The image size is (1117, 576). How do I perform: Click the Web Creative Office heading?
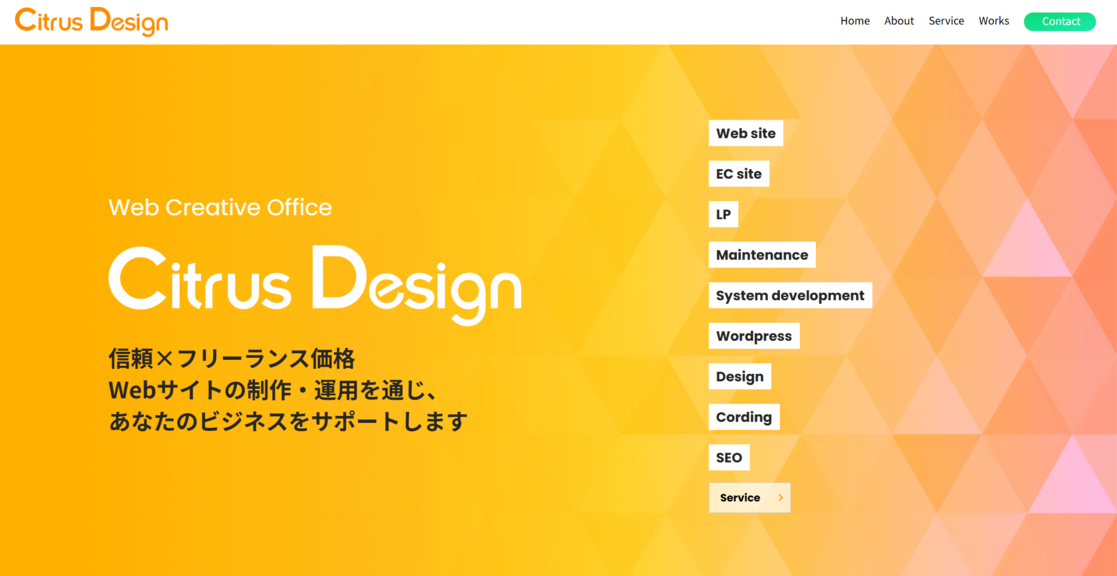(220, 207)
